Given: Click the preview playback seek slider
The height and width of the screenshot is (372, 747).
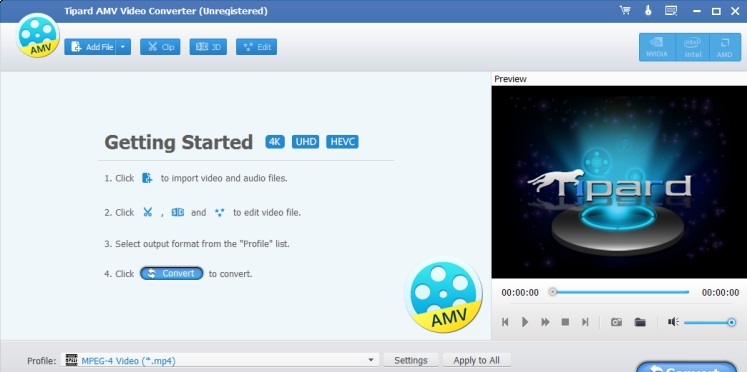Looking at the screenshot, I should pyautogui.click(x=620, y=292).
